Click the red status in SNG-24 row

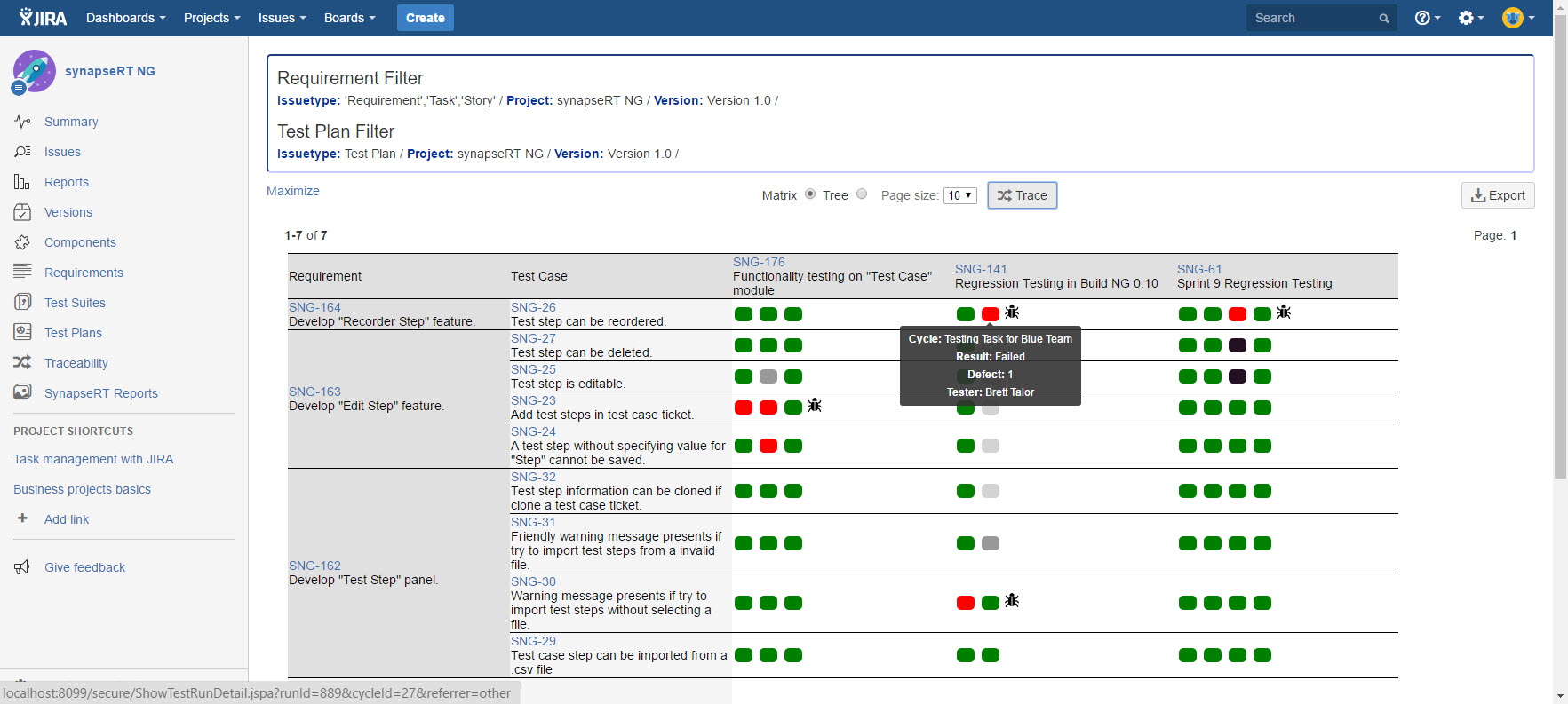[768, 446]
